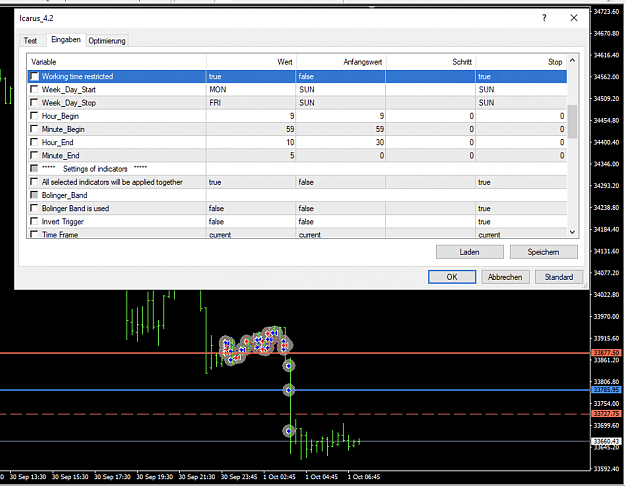
Task: Switch to the Optimierung tab
Action: 107,41
